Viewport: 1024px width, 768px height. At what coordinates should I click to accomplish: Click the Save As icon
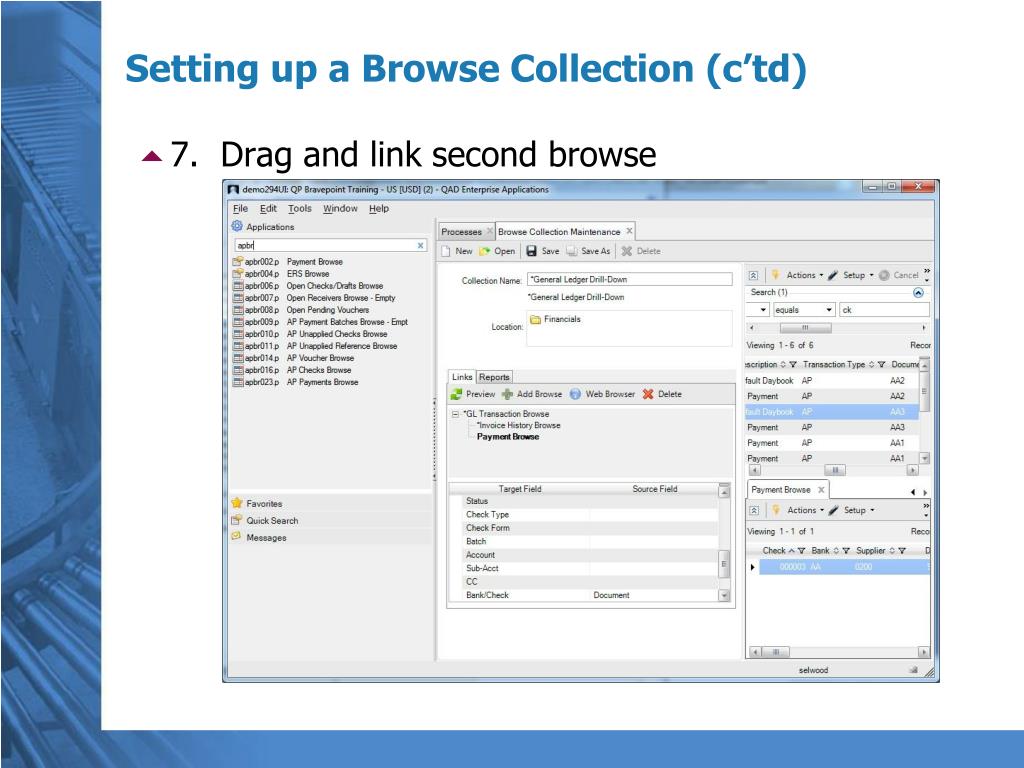click(x=571, y=251)
